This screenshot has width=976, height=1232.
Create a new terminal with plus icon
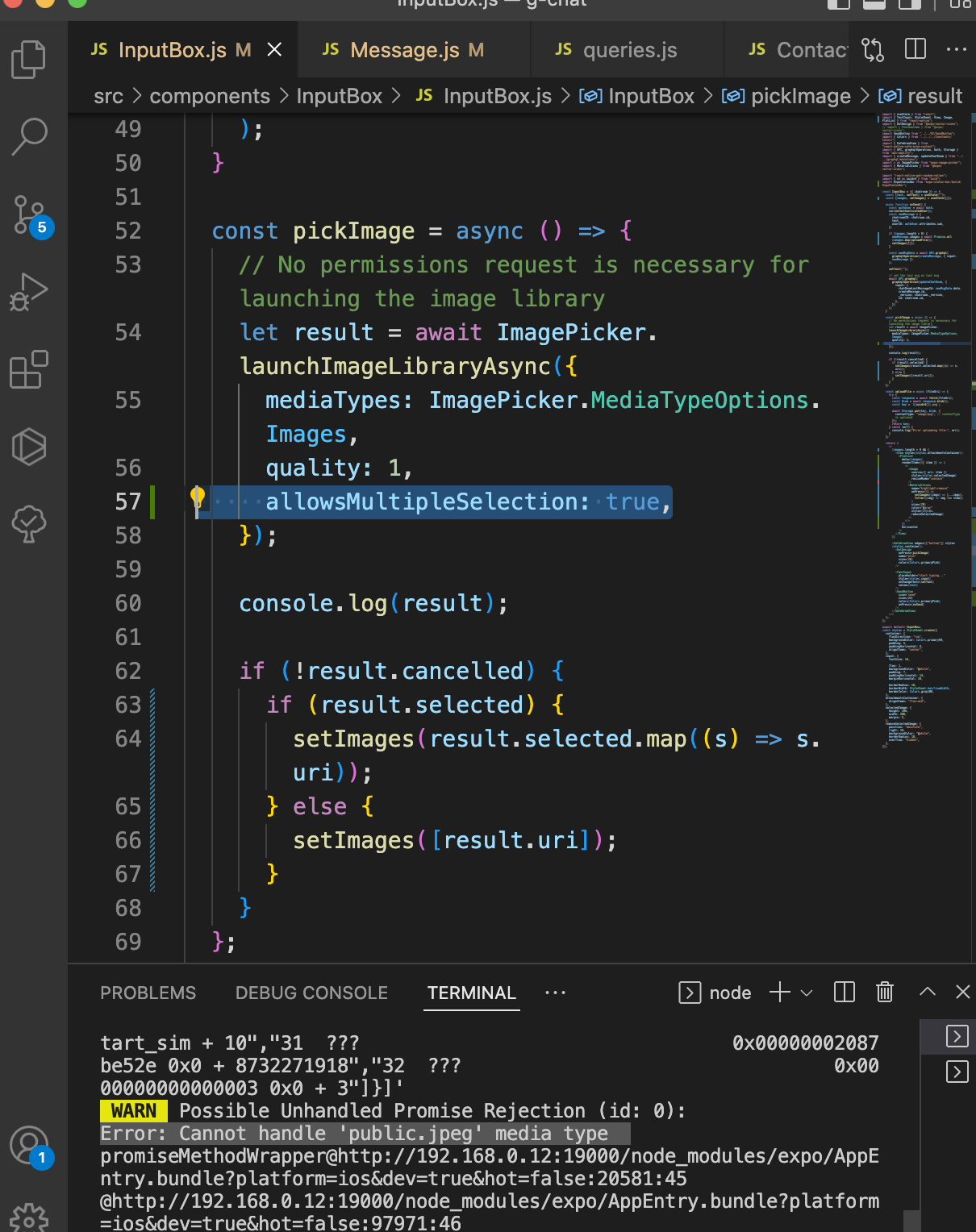(779, 992)
